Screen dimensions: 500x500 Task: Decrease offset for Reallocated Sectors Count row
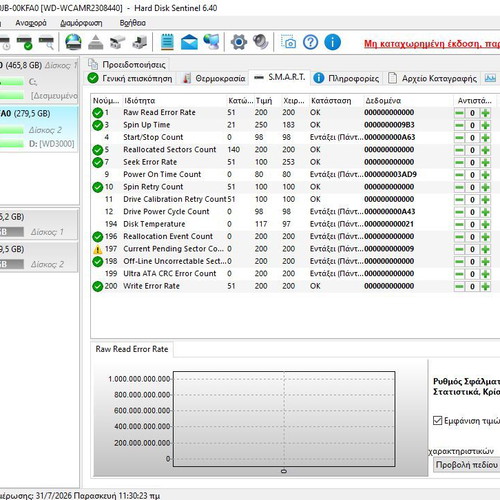459,150
